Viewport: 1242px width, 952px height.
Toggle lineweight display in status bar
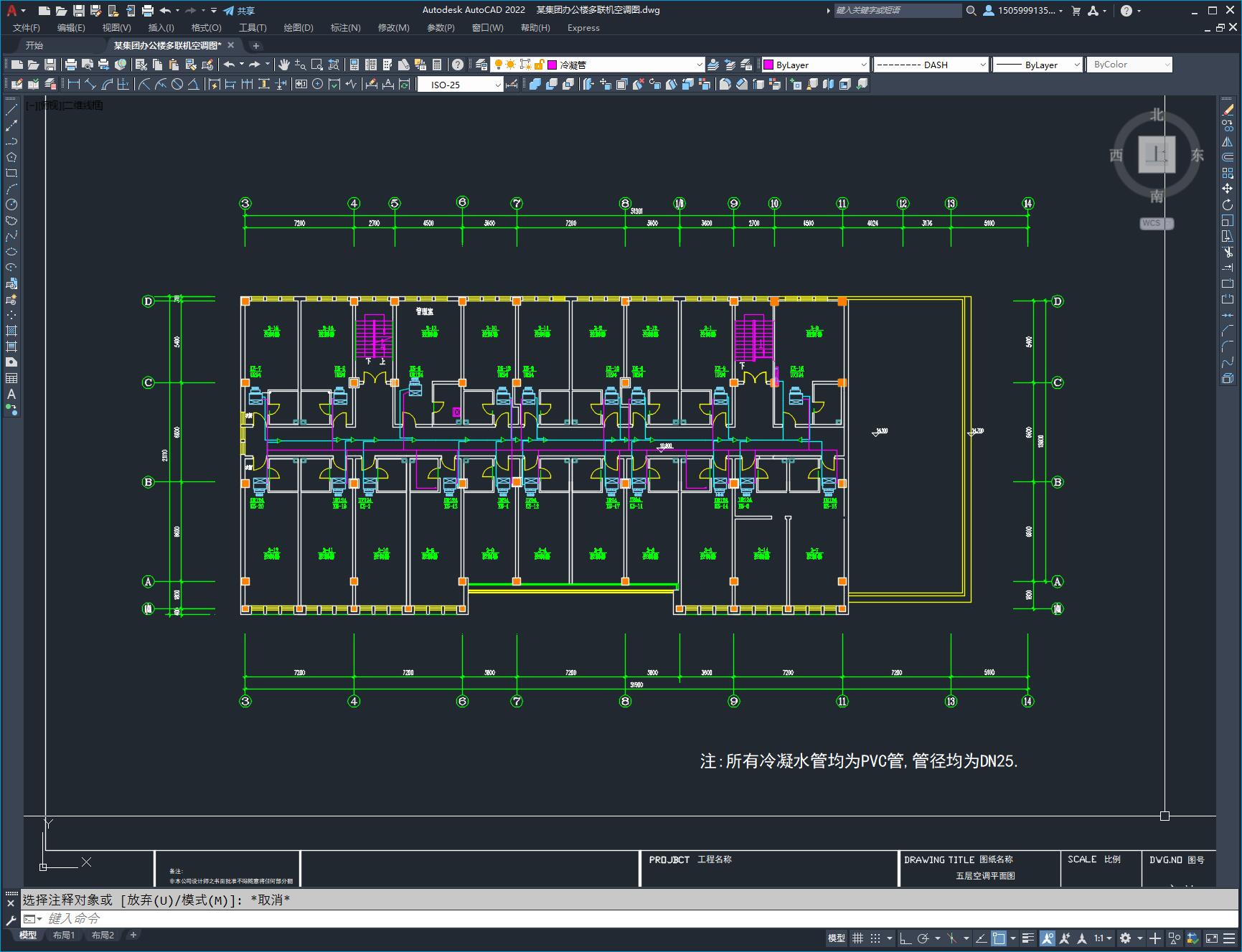[1028, 938]
